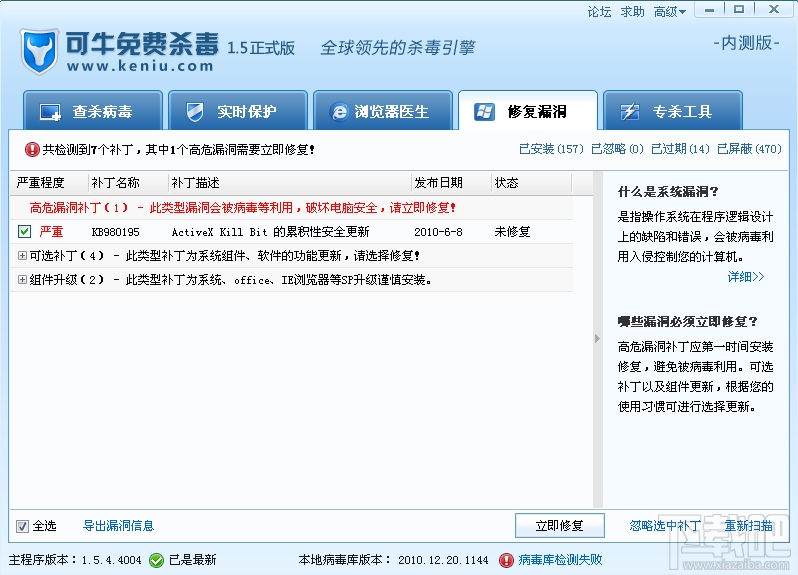Screen dimensions: 798x575
Task: Click the red 严重 severity label
Action: [x=51, y=232]
